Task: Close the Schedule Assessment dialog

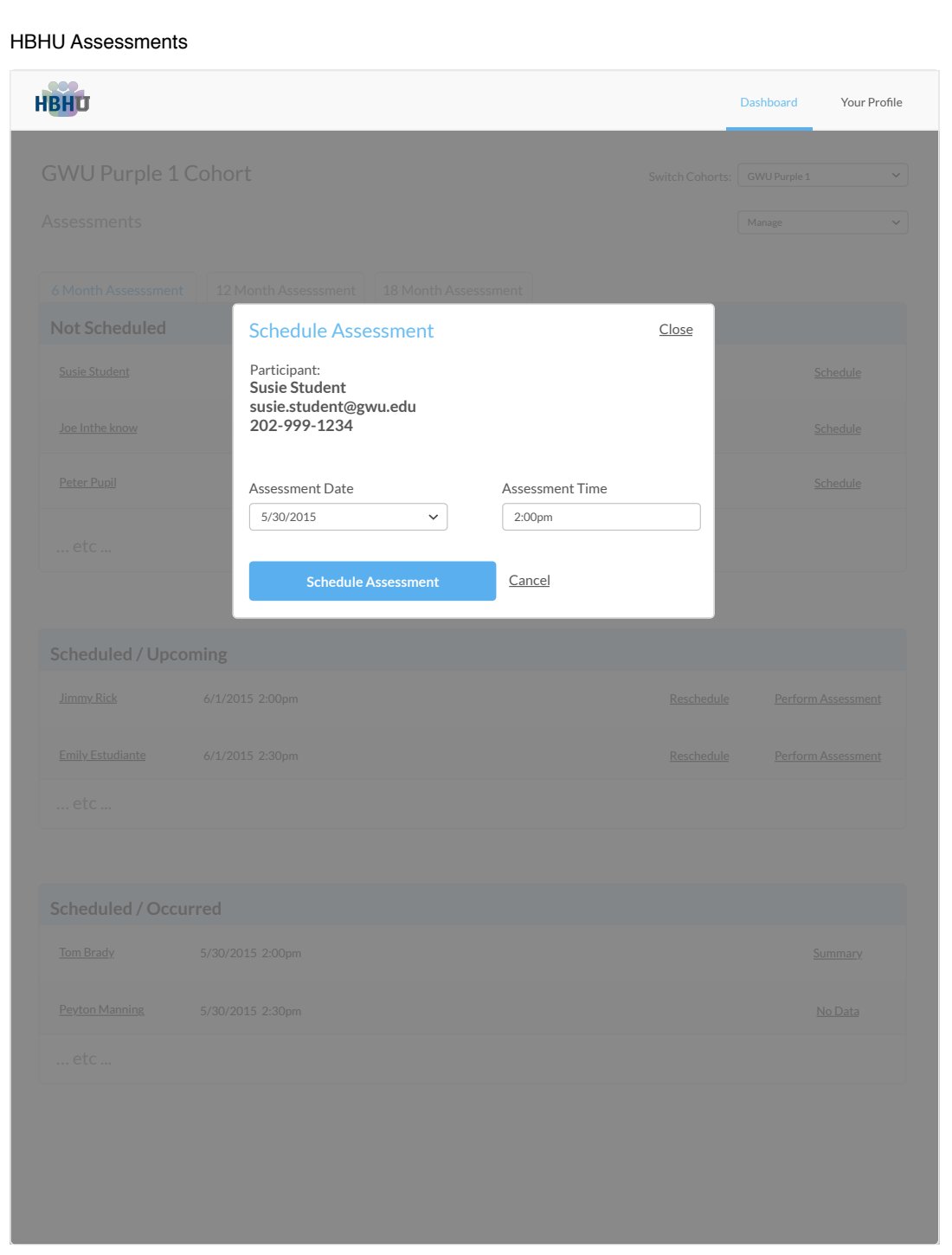Action: coord(675,330)
